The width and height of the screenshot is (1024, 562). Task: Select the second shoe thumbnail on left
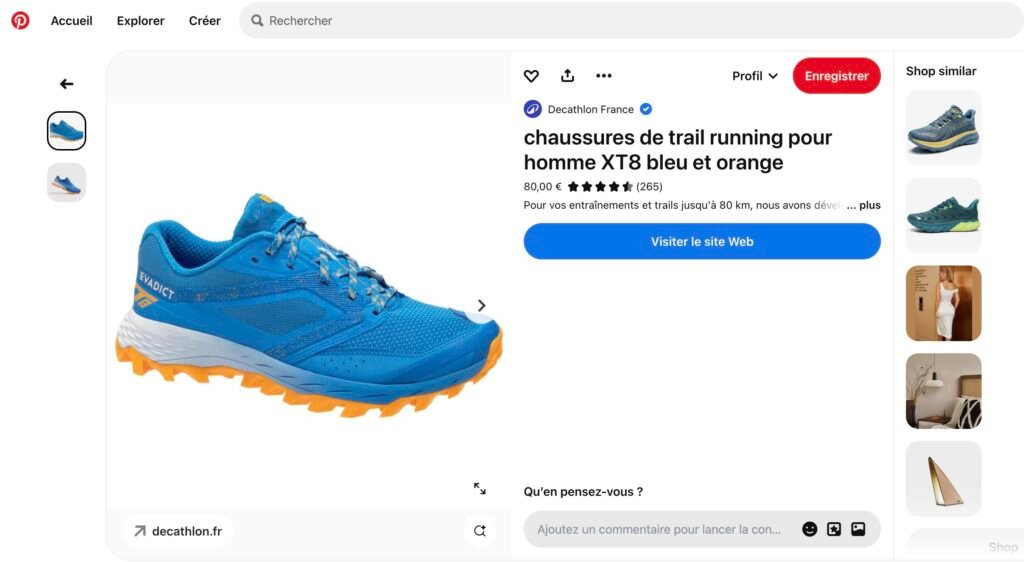[x=67, y=182]
